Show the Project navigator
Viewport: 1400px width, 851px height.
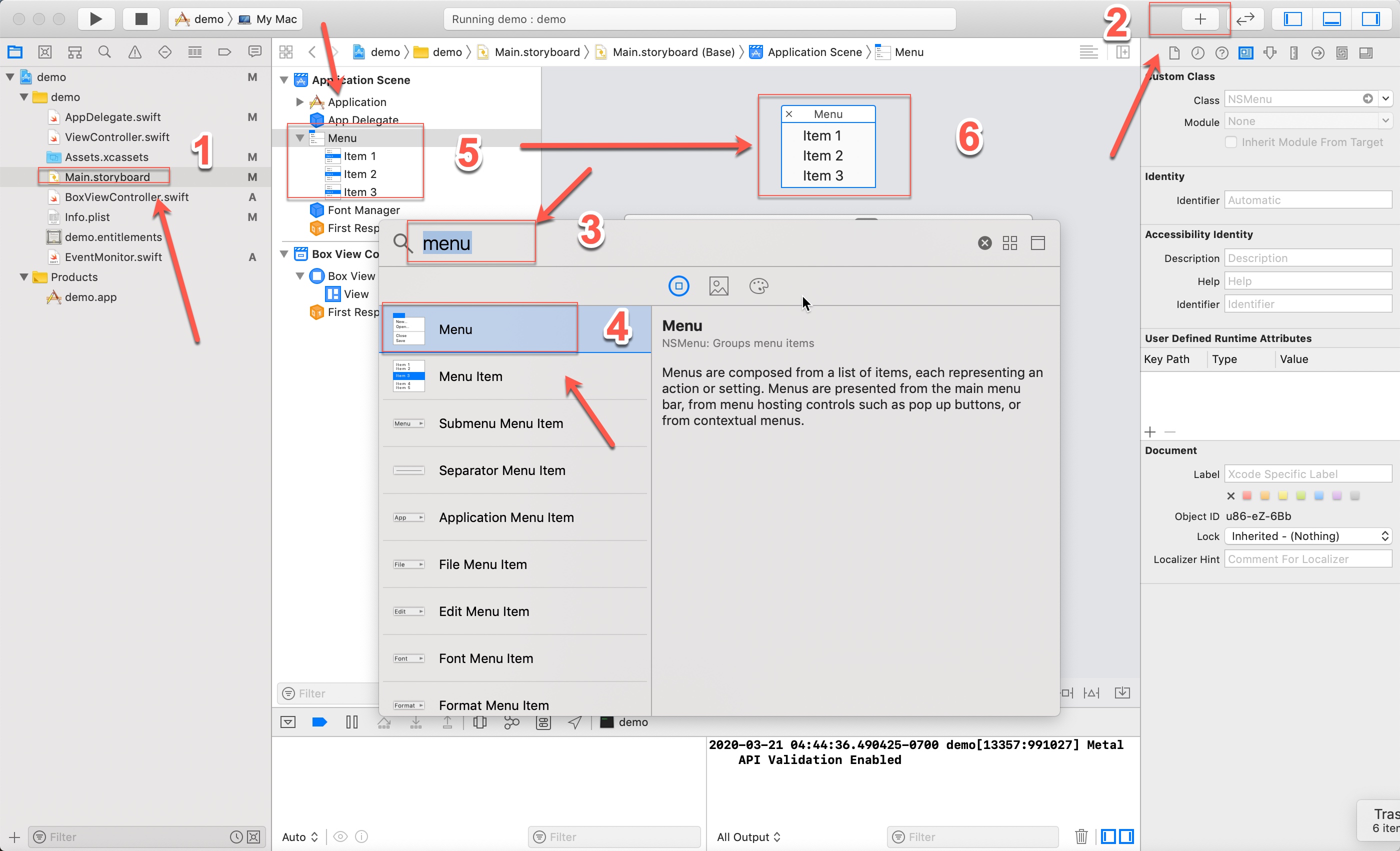click(15, 52)
